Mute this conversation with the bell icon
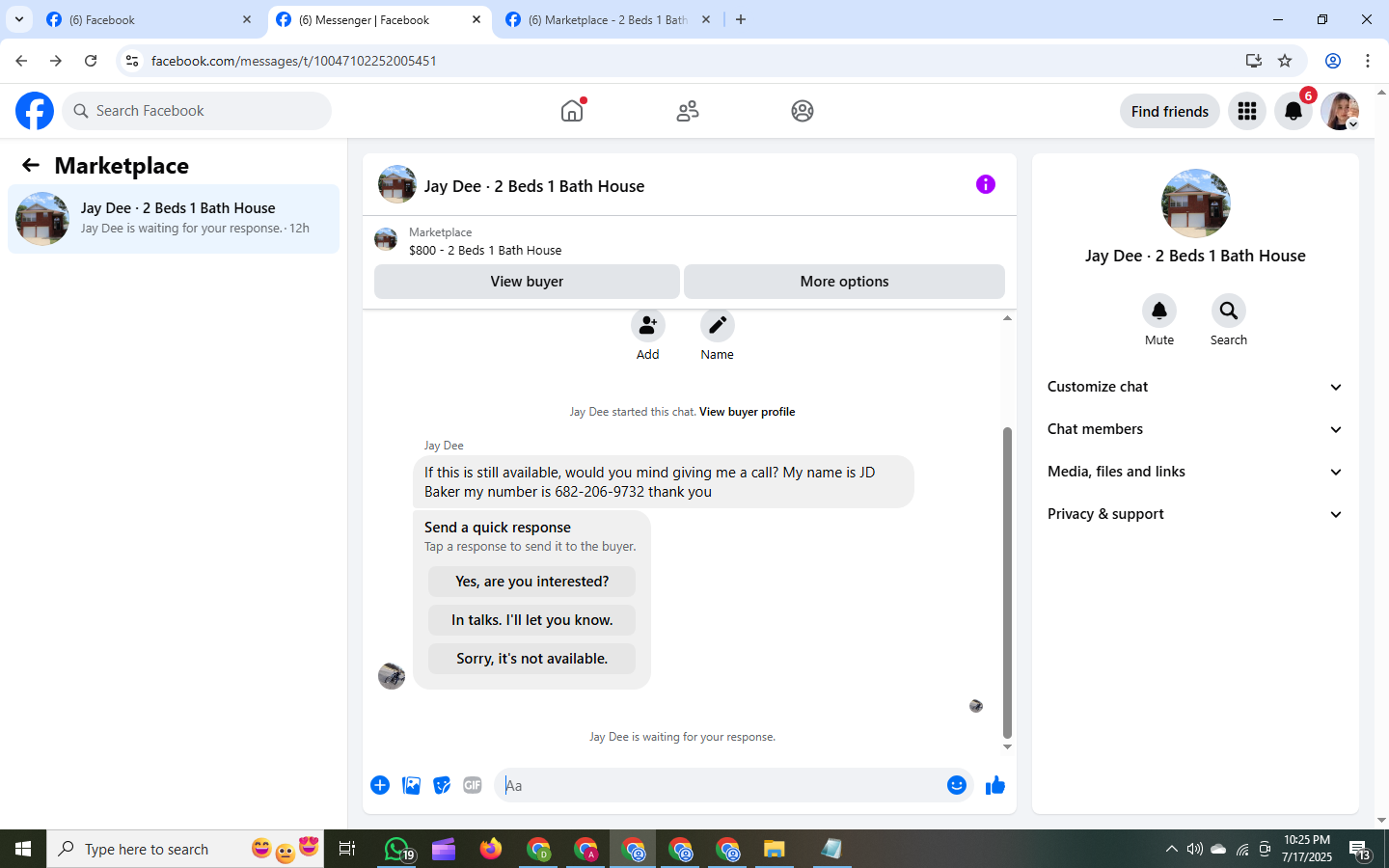The image size is (1389, 868). pos(1159,311)
